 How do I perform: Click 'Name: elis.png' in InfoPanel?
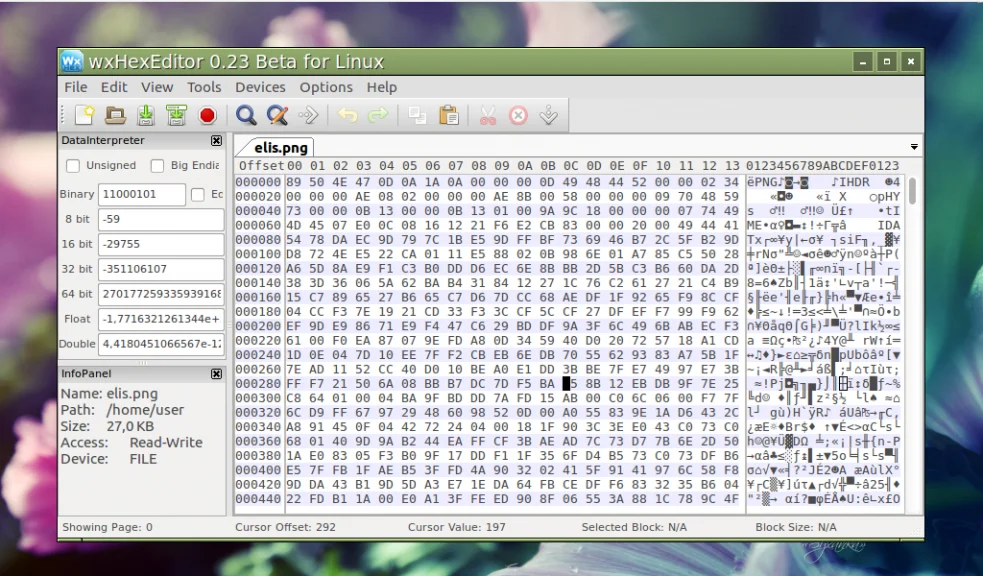tap(109, 394)
